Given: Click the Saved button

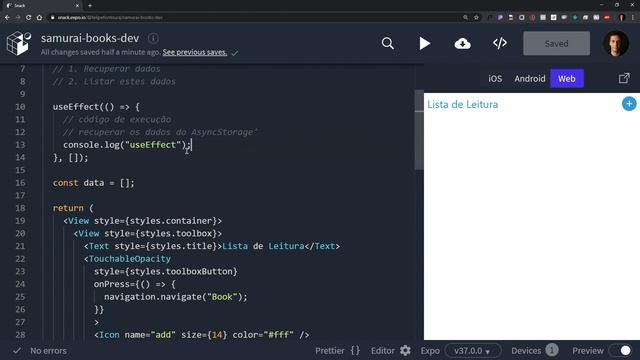Looking at the screenshot, I should 556,43.
